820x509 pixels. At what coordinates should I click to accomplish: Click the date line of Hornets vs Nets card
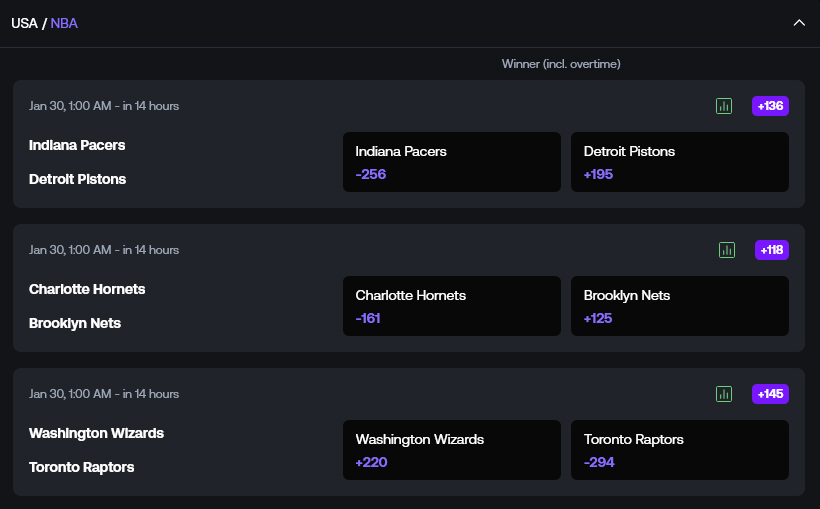(x=104, y=250)
